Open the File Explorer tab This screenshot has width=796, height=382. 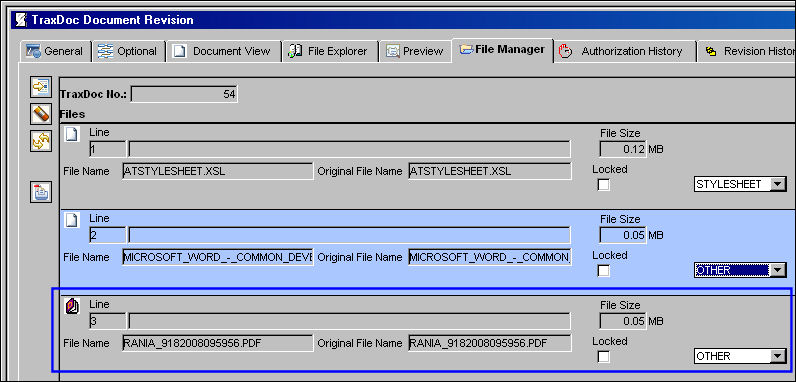[330, 51]
